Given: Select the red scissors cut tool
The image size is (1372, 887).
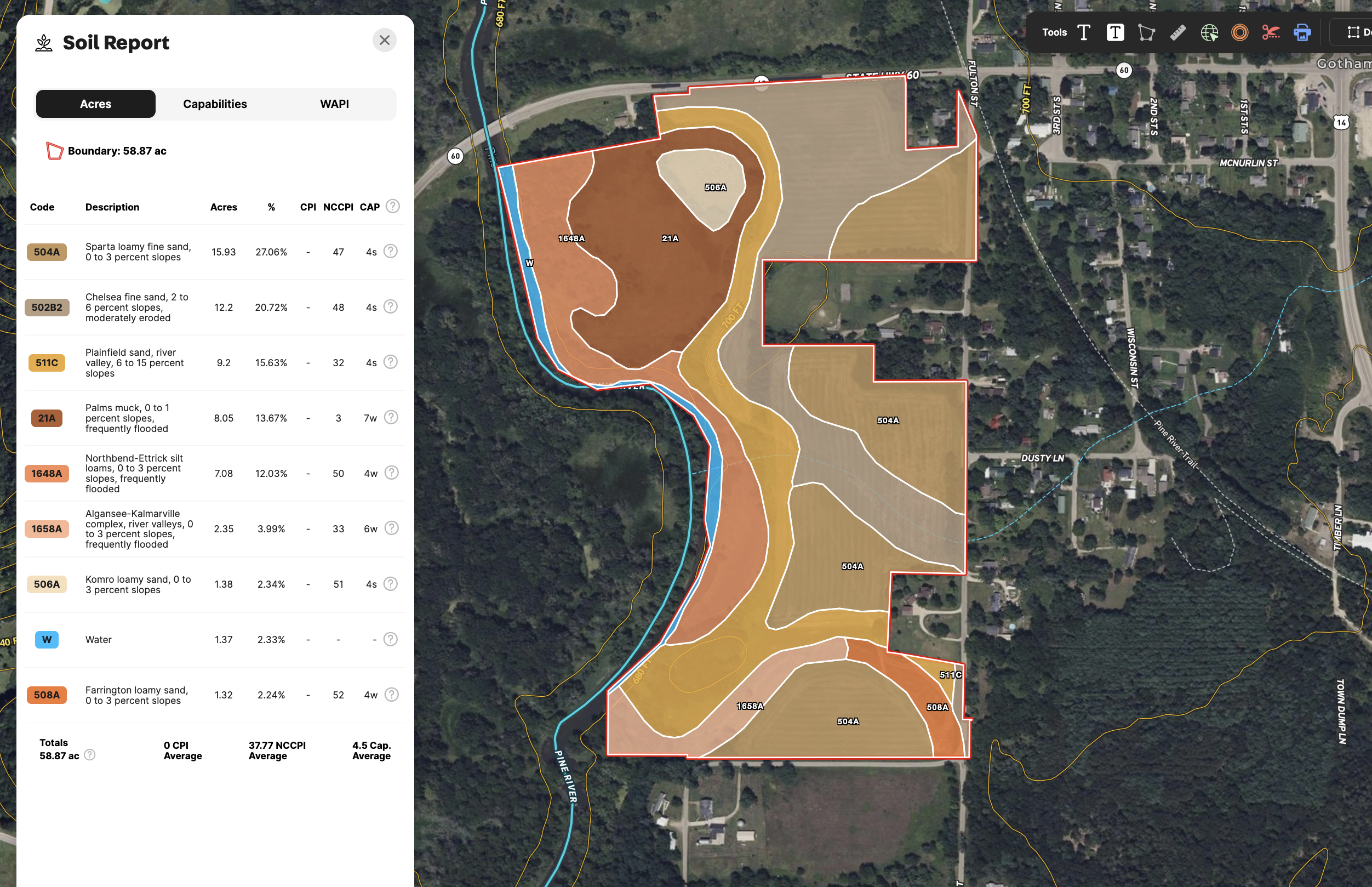Looking at the screenshot, I should point(1271,32).
